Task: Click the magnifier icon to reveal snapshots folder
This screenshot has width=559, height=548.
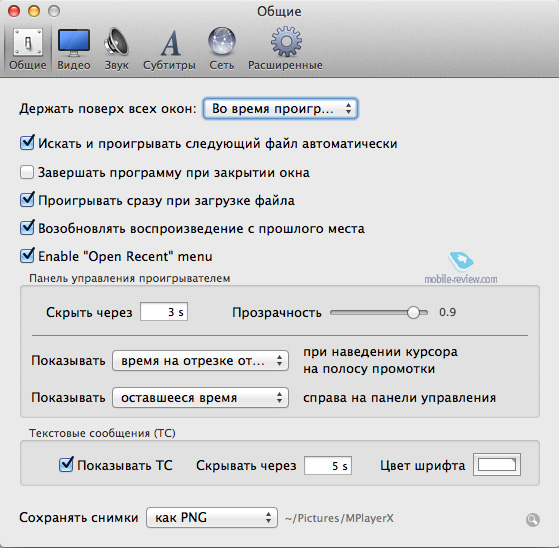Action: (533, 520)
